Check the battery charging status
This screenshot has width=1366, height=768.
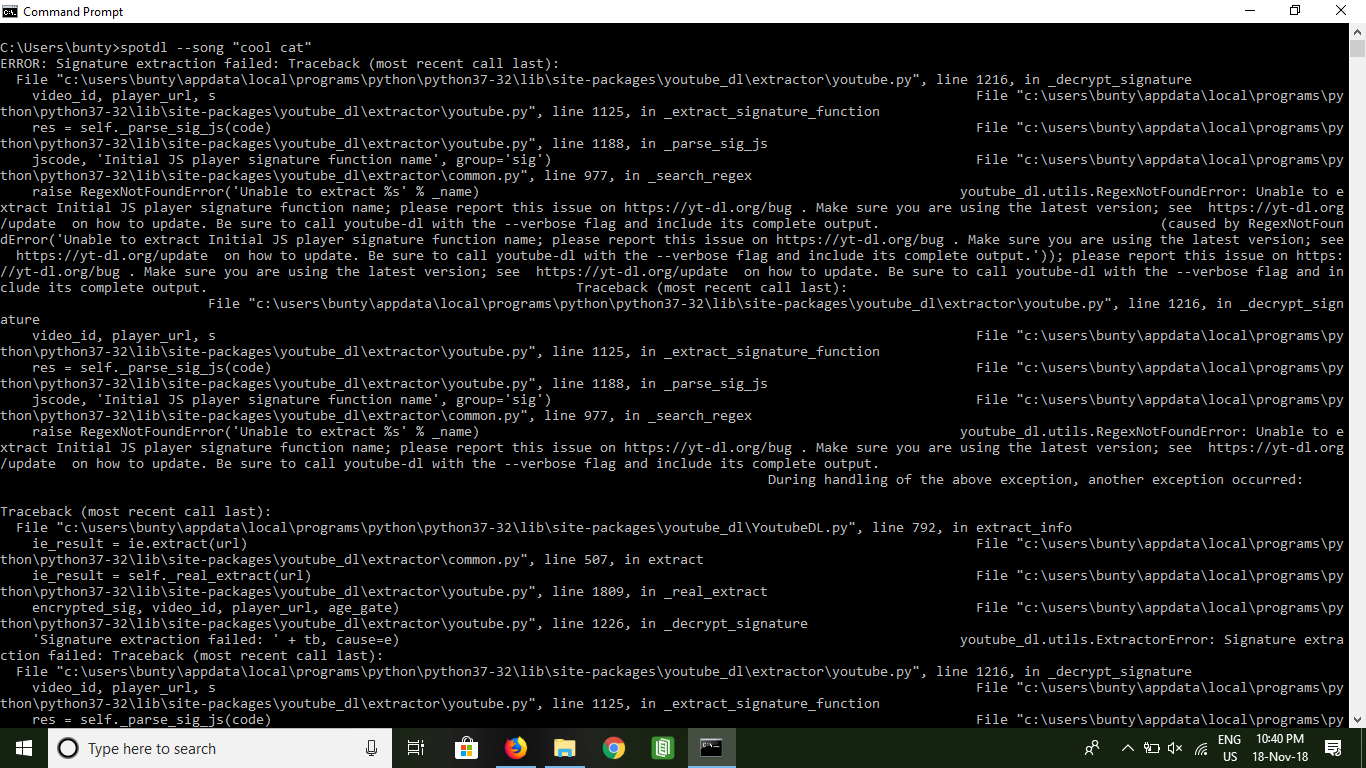[x=1151, y=748]
